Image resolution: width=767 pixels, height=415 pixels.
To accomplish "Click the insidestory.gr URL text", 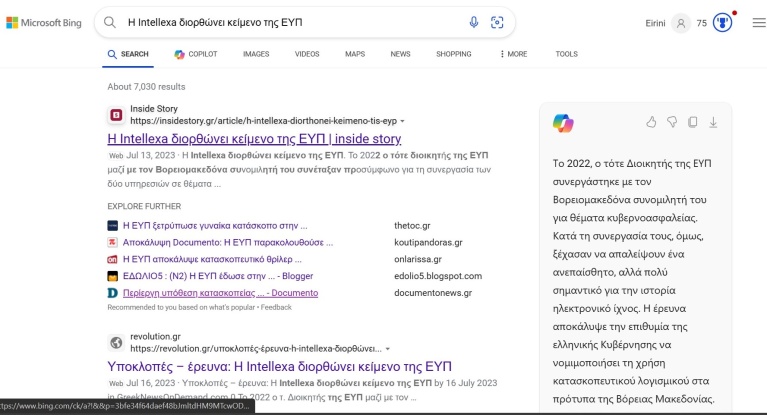I will point(264,121).
